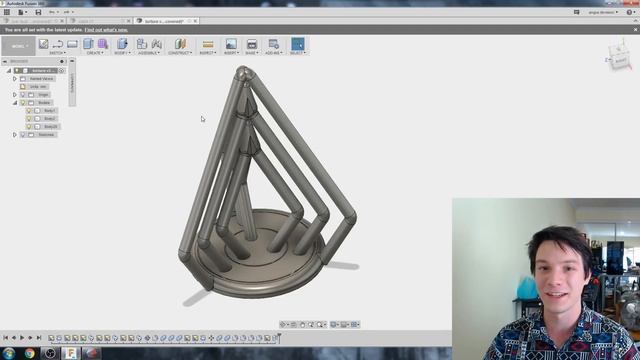
Task: Expand the Named Views folder
Action: [15, 78]
